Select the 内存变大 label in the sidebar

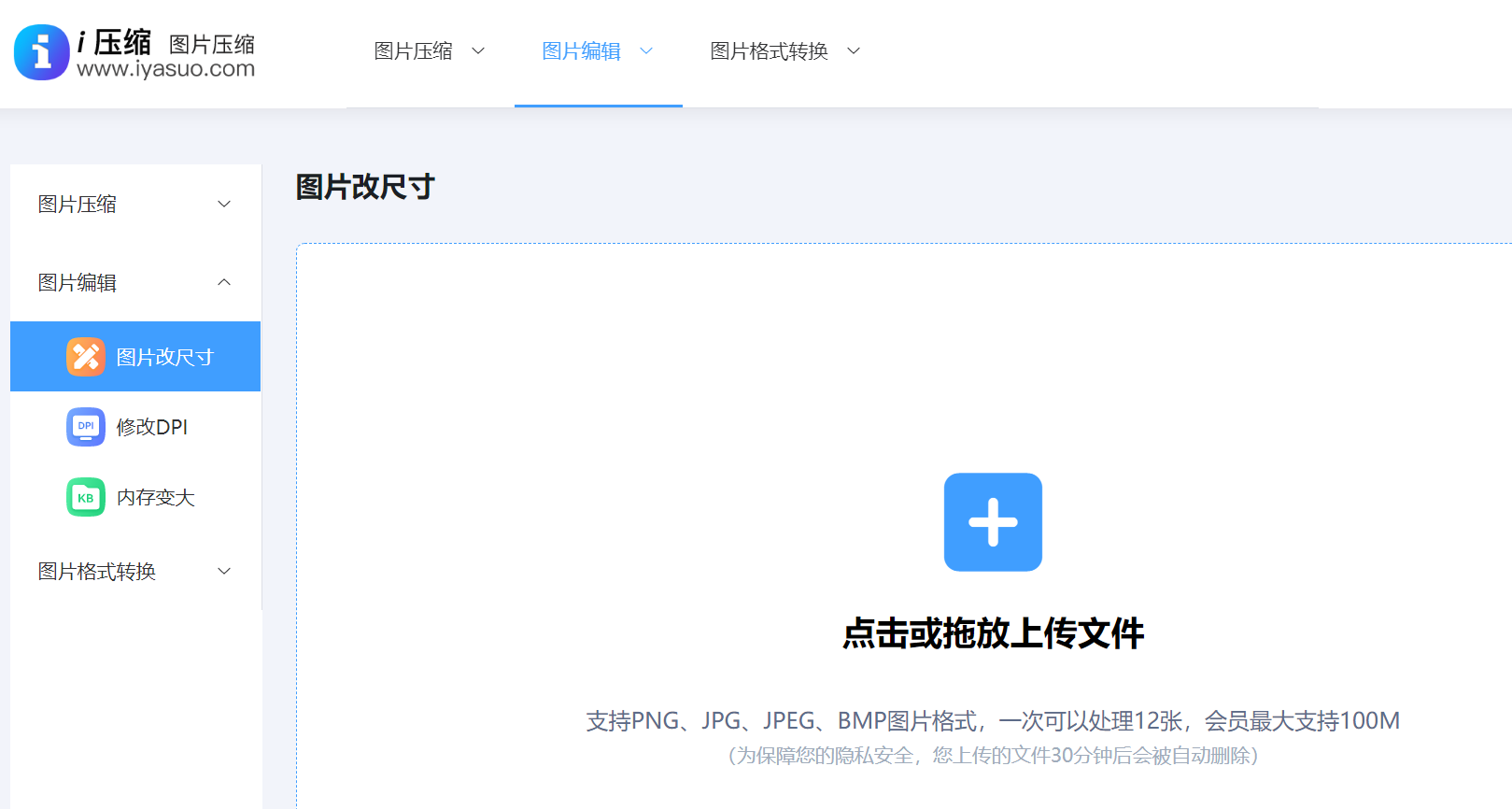click(156, 498)
